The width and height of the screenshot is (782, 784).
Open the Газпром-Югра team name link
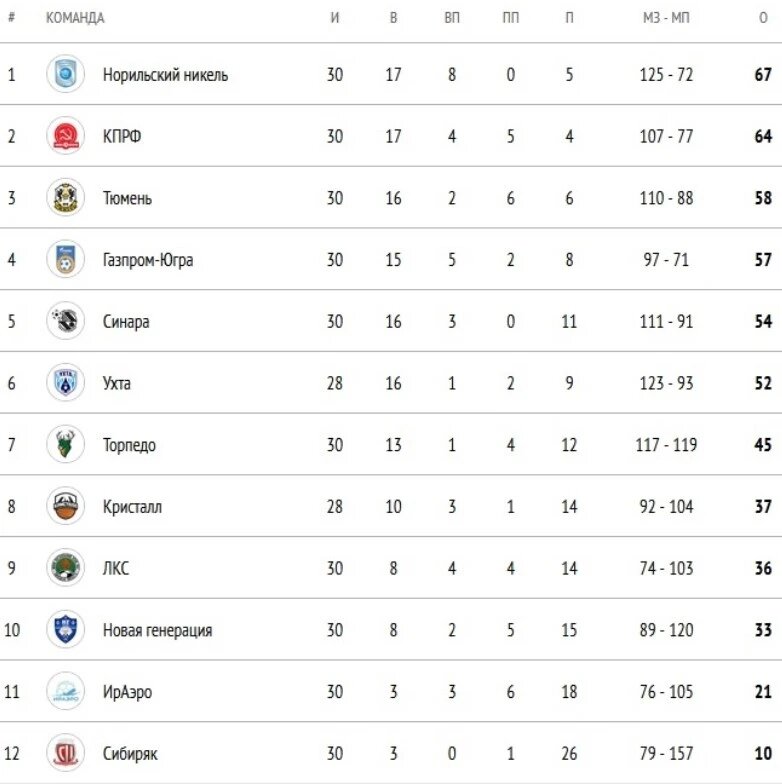[x=148, y=260]
